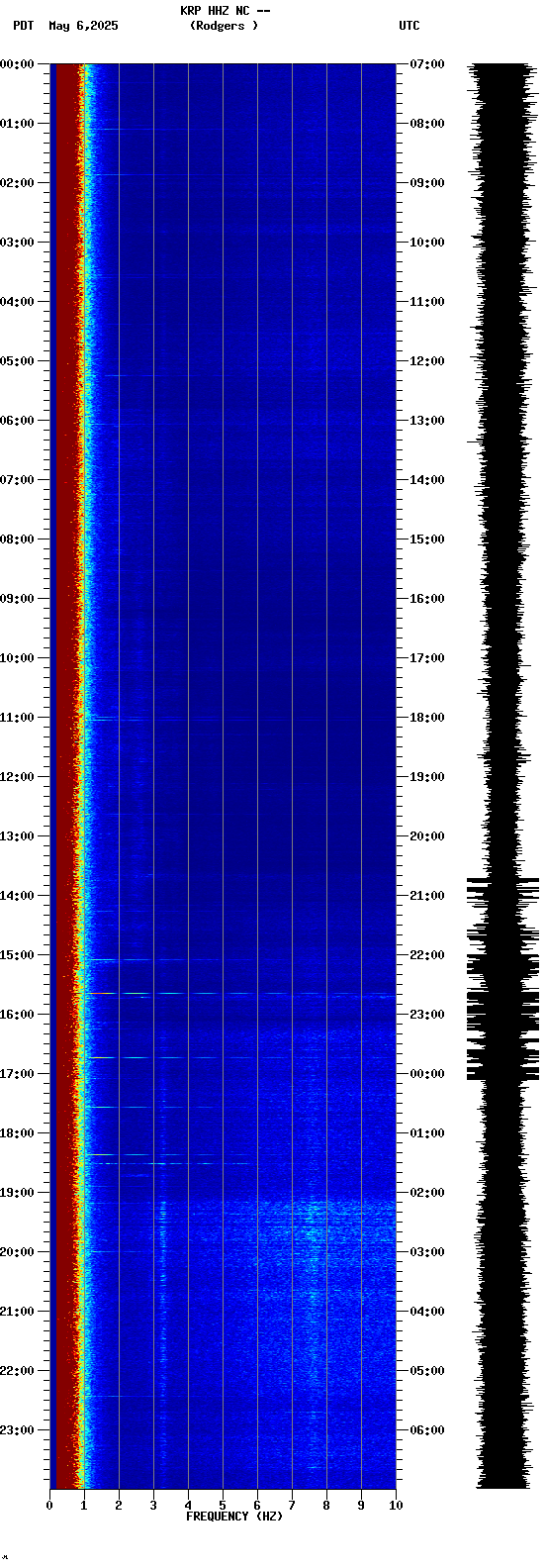
Task: Click the 0 Hz frequency tick label
Action: [x=49, y=1506]
